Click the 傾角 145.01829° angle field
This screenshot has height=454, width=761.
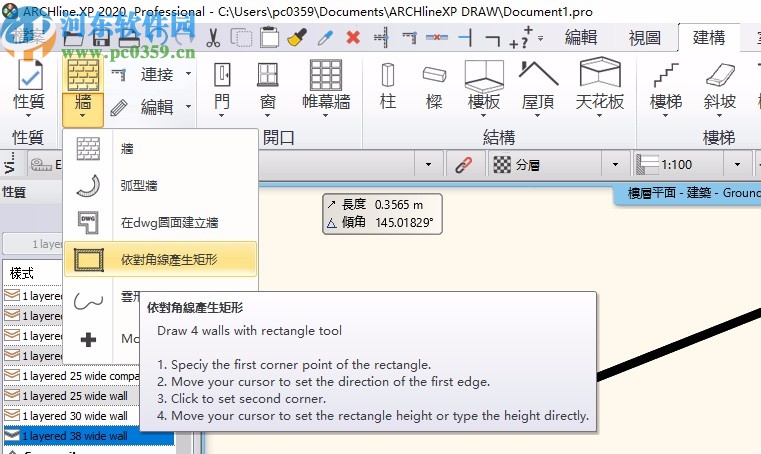pos(382,222)
